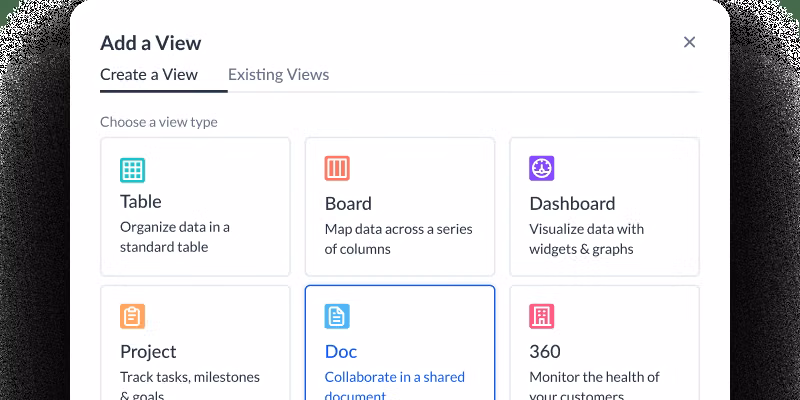Viewport: 800px width, 400px height.
Task: Click the purple Dashboard gauge icon
Action: tap(541, 168)
